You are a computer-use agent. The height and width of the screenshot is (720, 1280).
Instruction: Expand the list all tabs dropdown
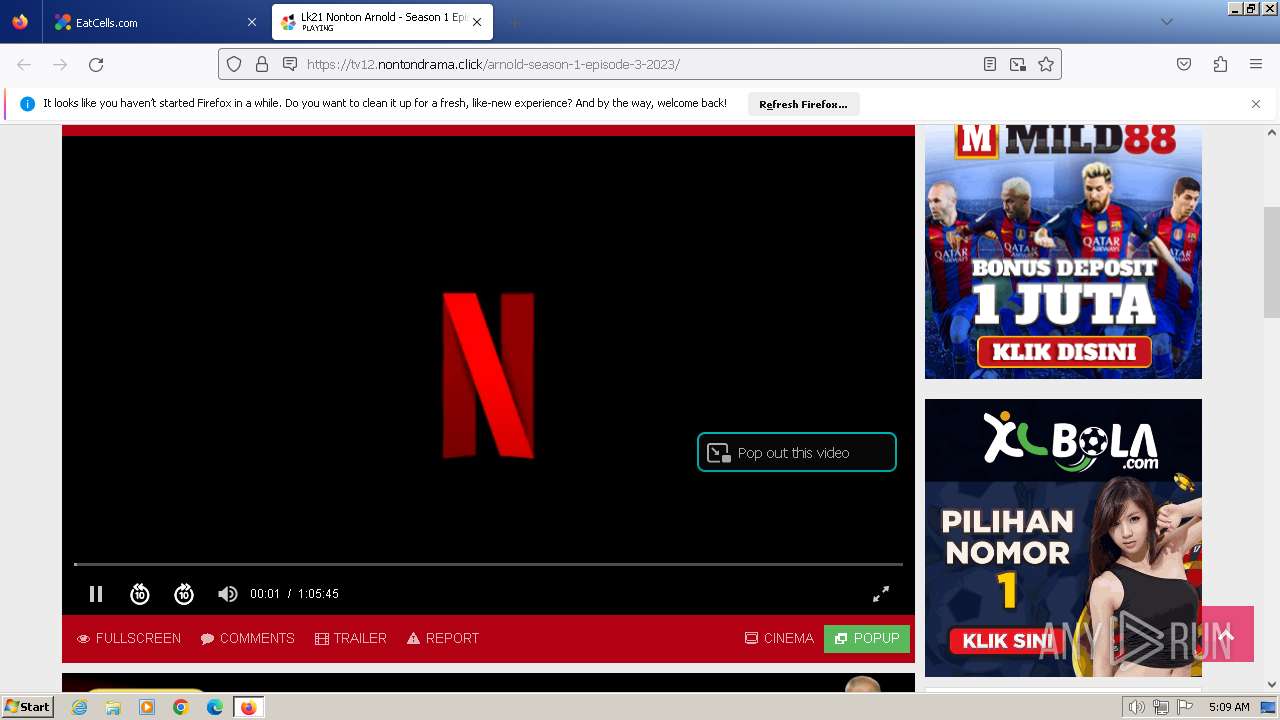pos(1166,22)
